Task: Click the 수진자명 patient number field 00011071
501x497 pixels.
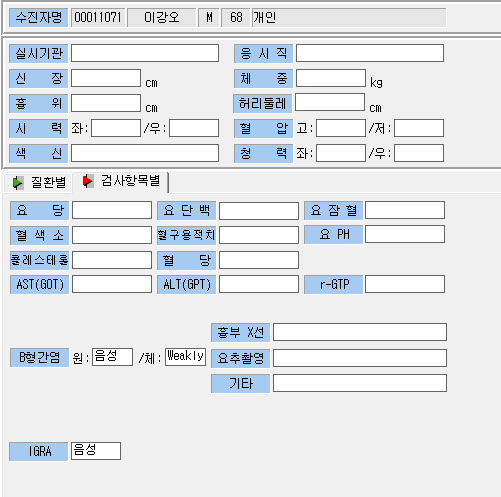Action: click(x=98, y=18)
